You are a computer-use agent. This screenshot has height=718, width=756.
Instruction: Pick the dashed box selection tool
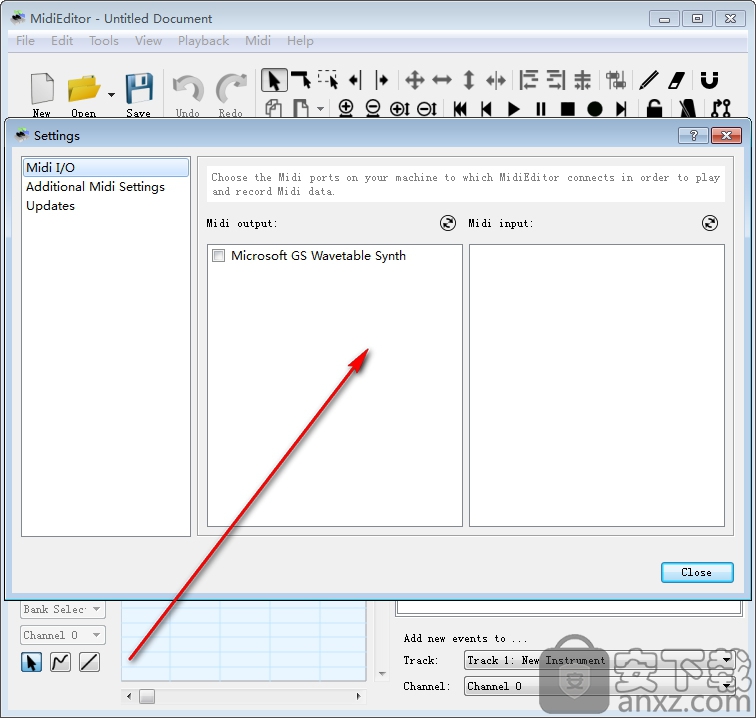pos(328,80)
